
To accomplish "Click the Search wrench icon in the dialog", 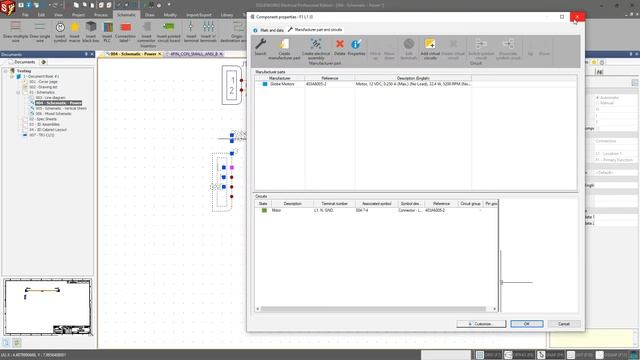I will 260,44.
